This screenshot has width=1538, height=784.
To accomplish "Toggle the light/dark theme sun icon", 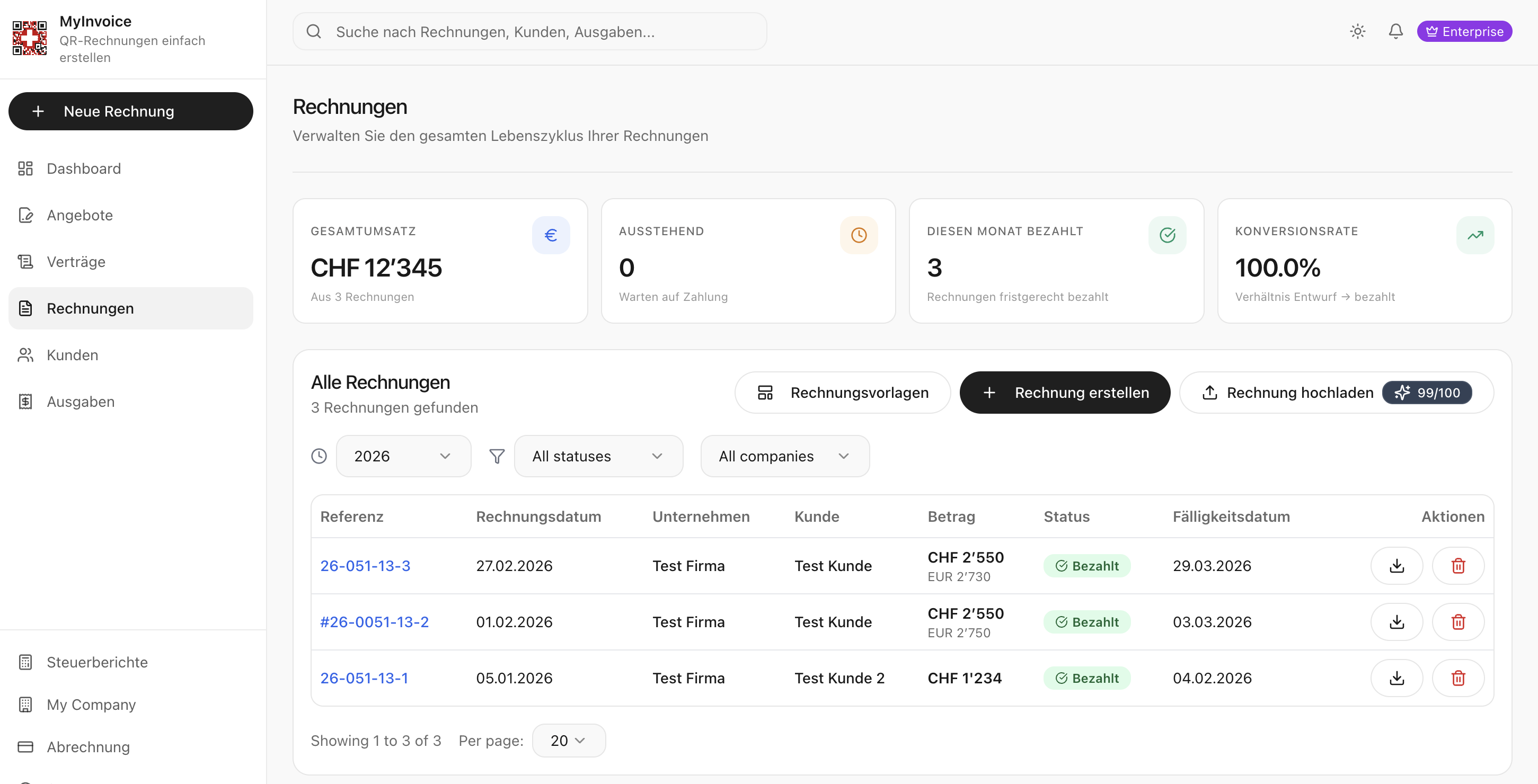I will (x=1357, y=32).
